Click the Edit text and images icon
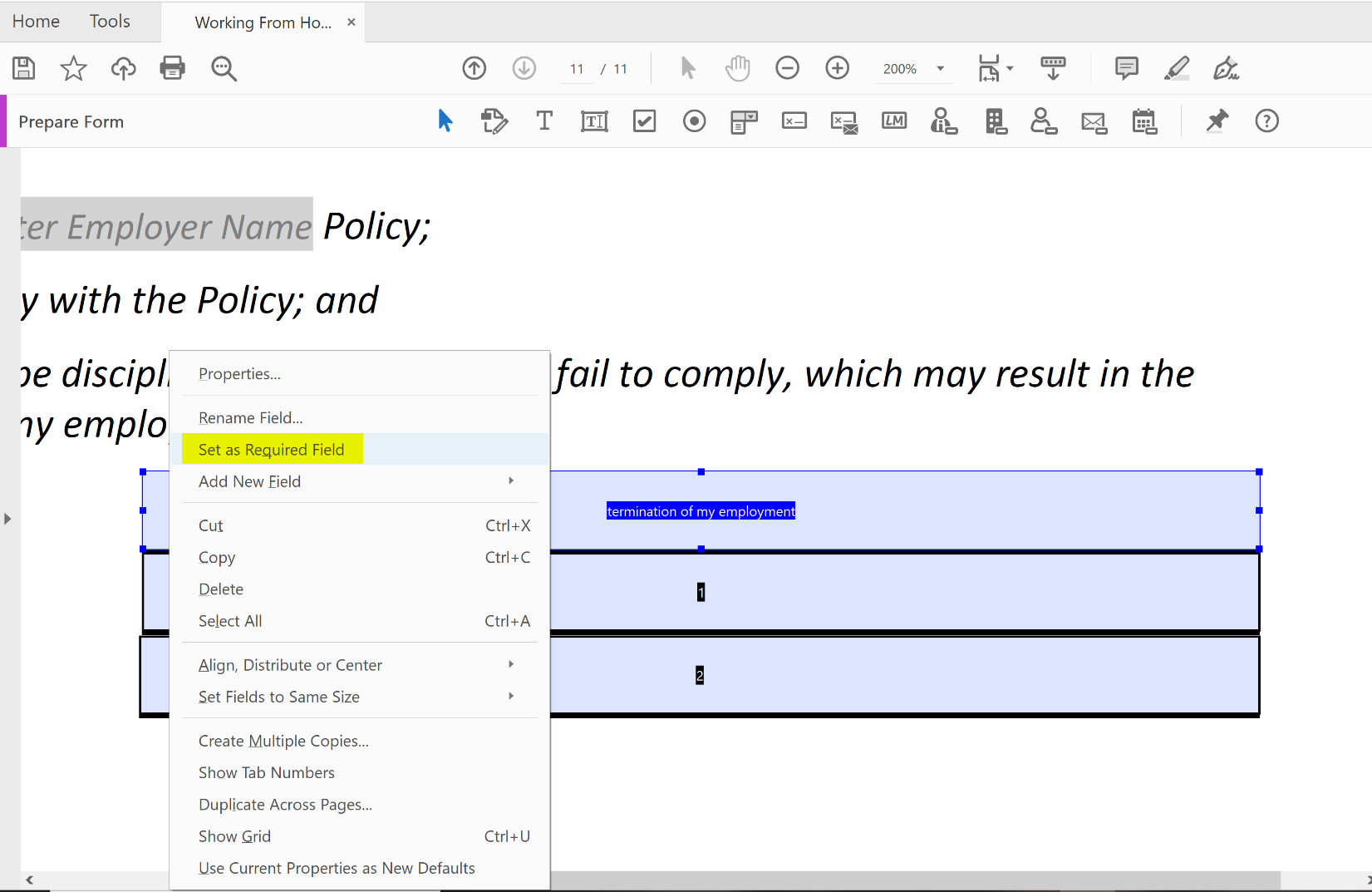This screenshot has height=892, width=1372. pos(494,121)
